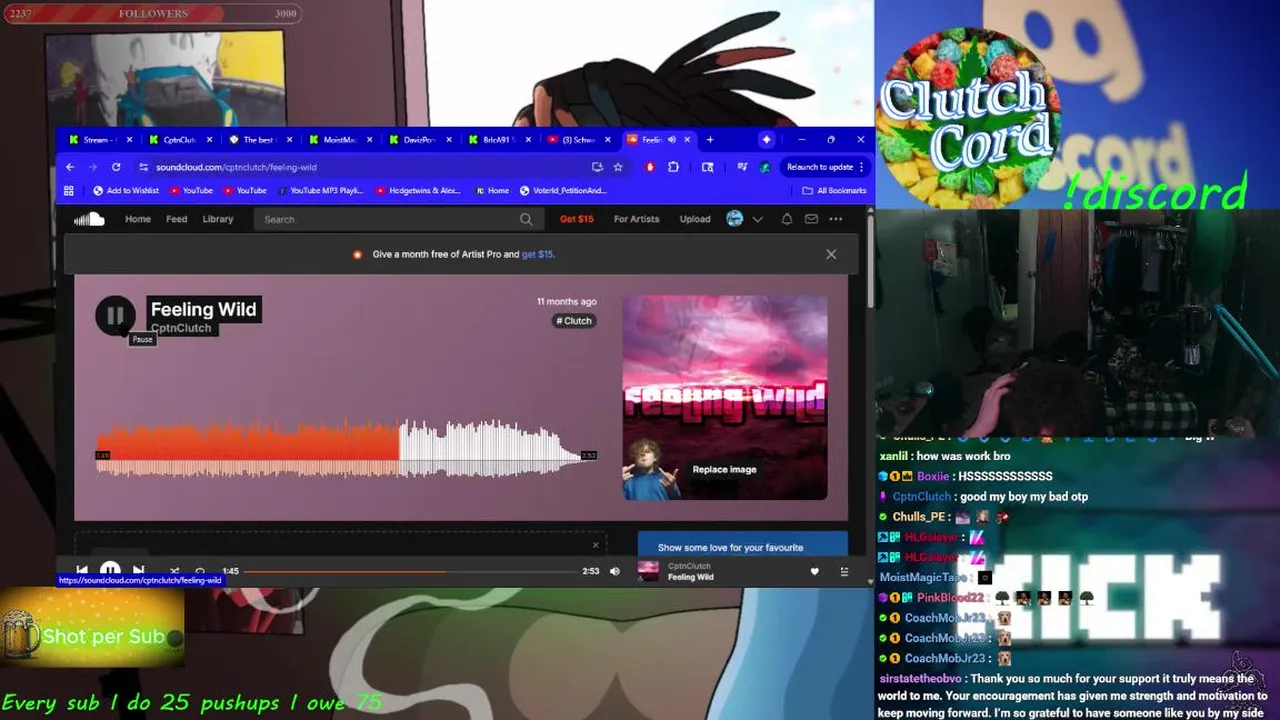
Task: Seek on the bottom player progress bar
Action: [x=410, y=571]
